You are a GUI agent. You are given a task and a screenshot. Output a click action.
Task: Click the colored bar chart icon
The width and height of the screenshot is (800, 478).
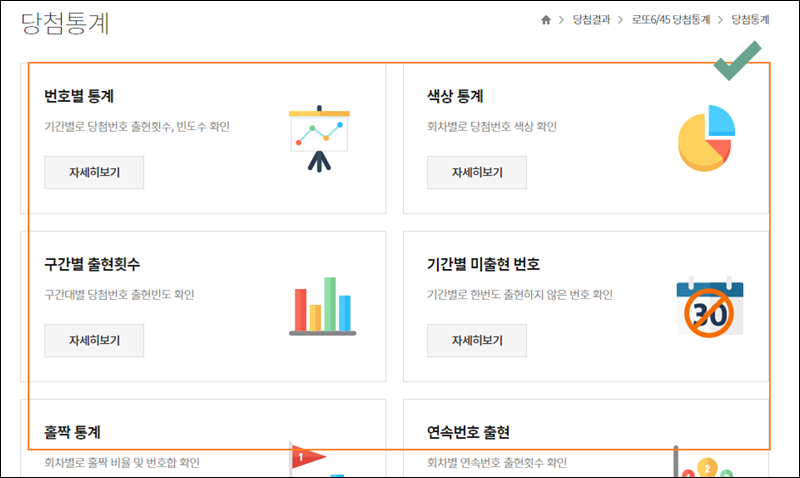coord(322,306)
